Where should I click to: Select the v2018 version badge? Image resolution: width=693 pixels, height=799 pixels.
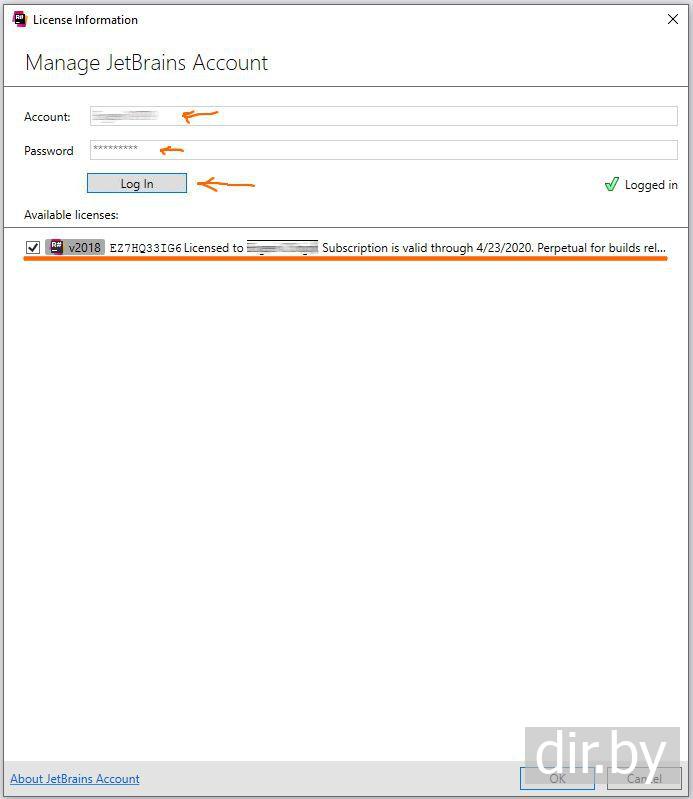(x=75, y=247)
